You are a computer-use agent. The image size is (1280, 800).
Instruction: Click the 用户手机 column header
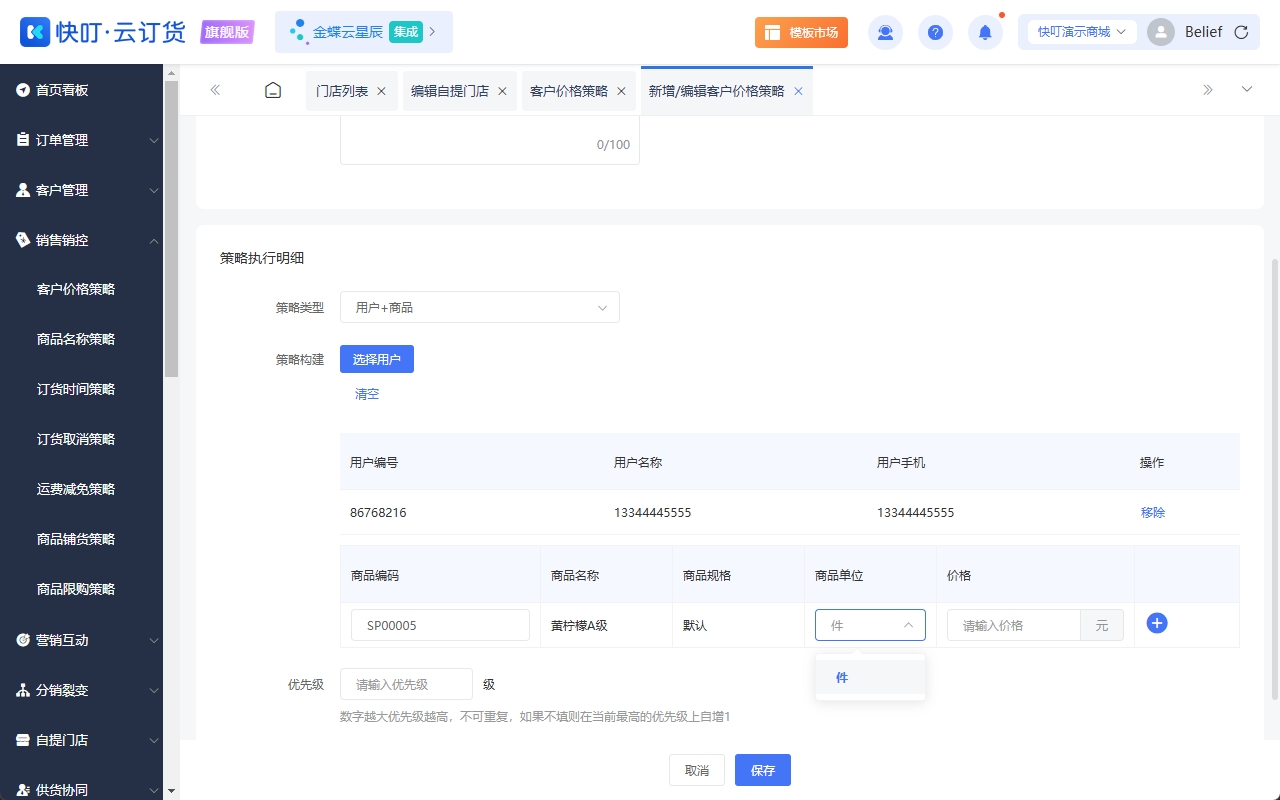click(x=901, y=462)
